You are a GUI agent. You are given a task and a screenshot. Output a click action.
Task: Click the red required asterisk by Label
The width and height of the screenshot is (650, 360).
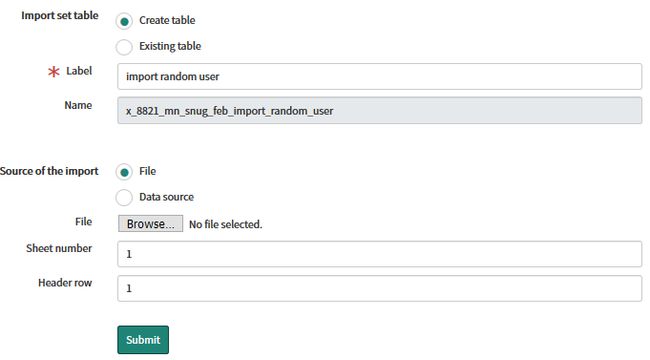pyautogui.click(x=53, y=72)
